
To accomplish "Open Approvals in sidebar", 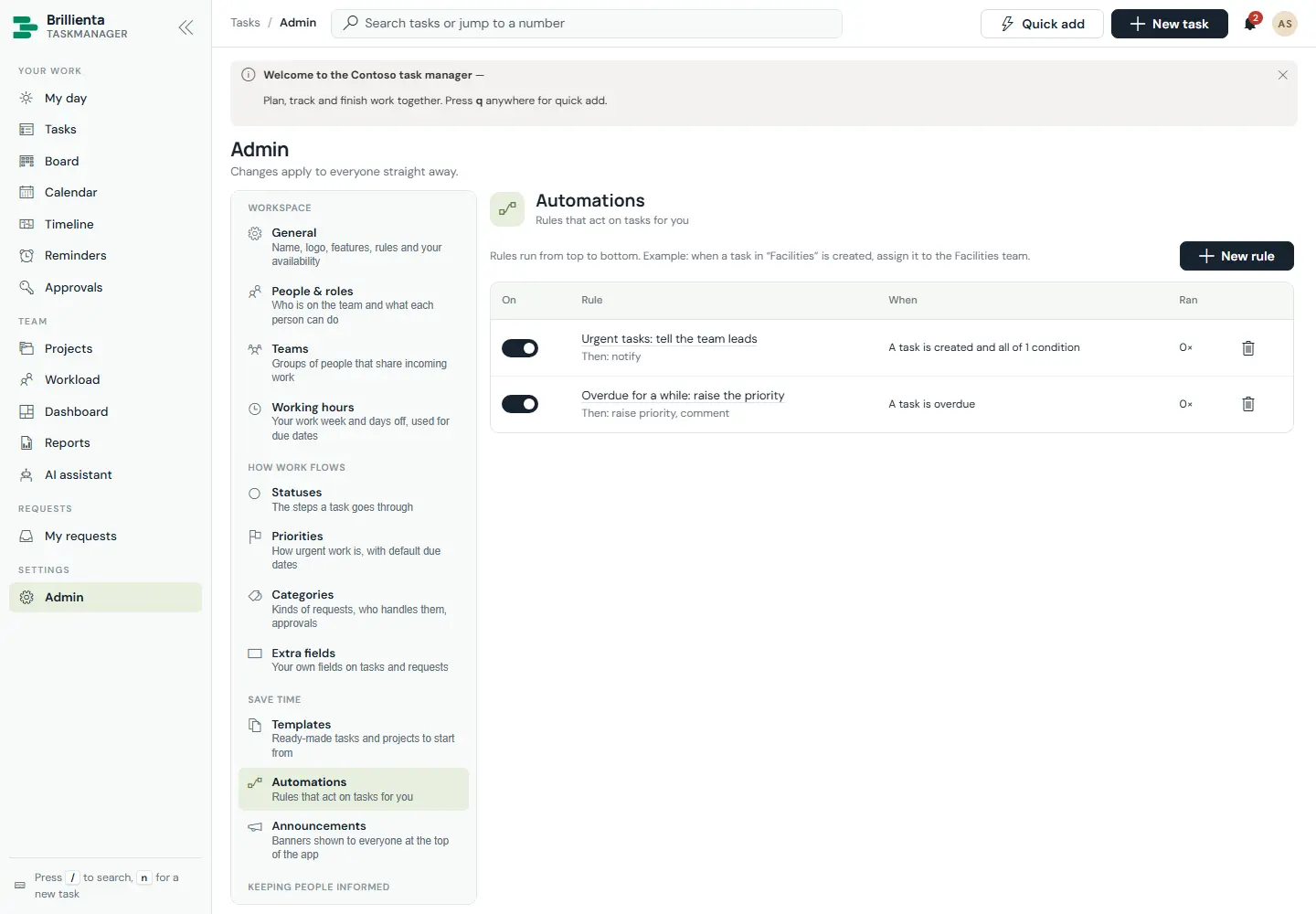I will tap(105, 287).
